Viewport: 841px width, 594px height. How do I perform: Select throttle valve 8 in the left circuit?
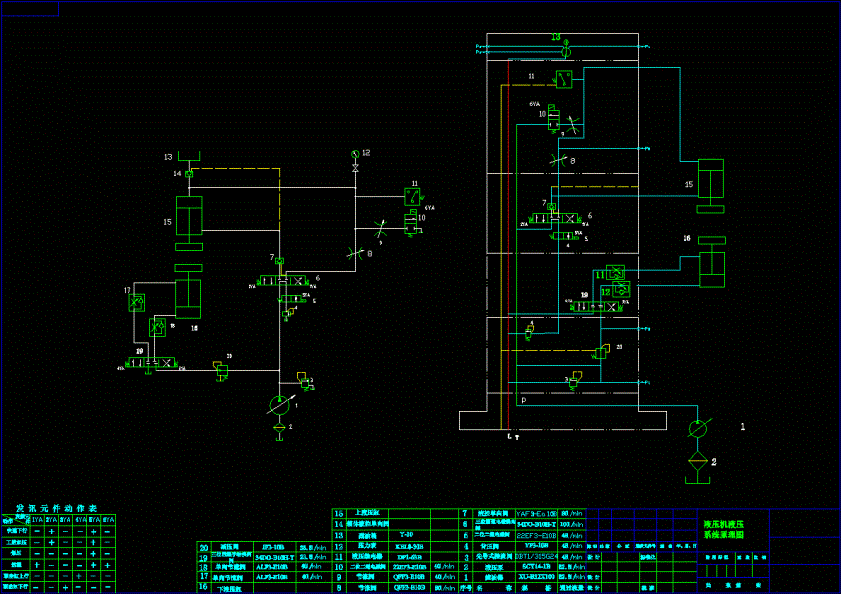(x=355, y=253)
